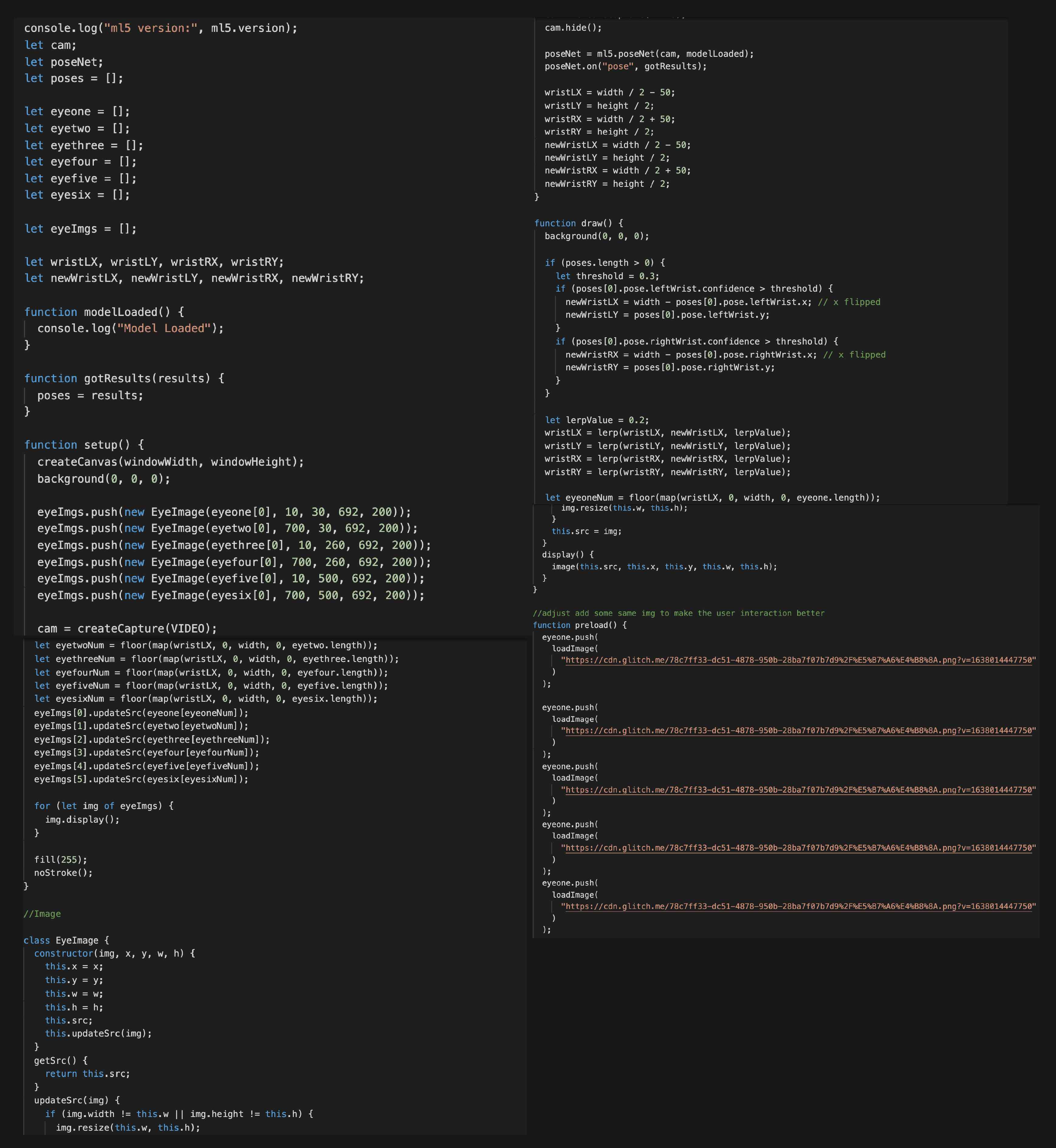Viewport: 1056px width, 1148px height.
Task: Click the "noStroke();" line
Action: (63, 872)
